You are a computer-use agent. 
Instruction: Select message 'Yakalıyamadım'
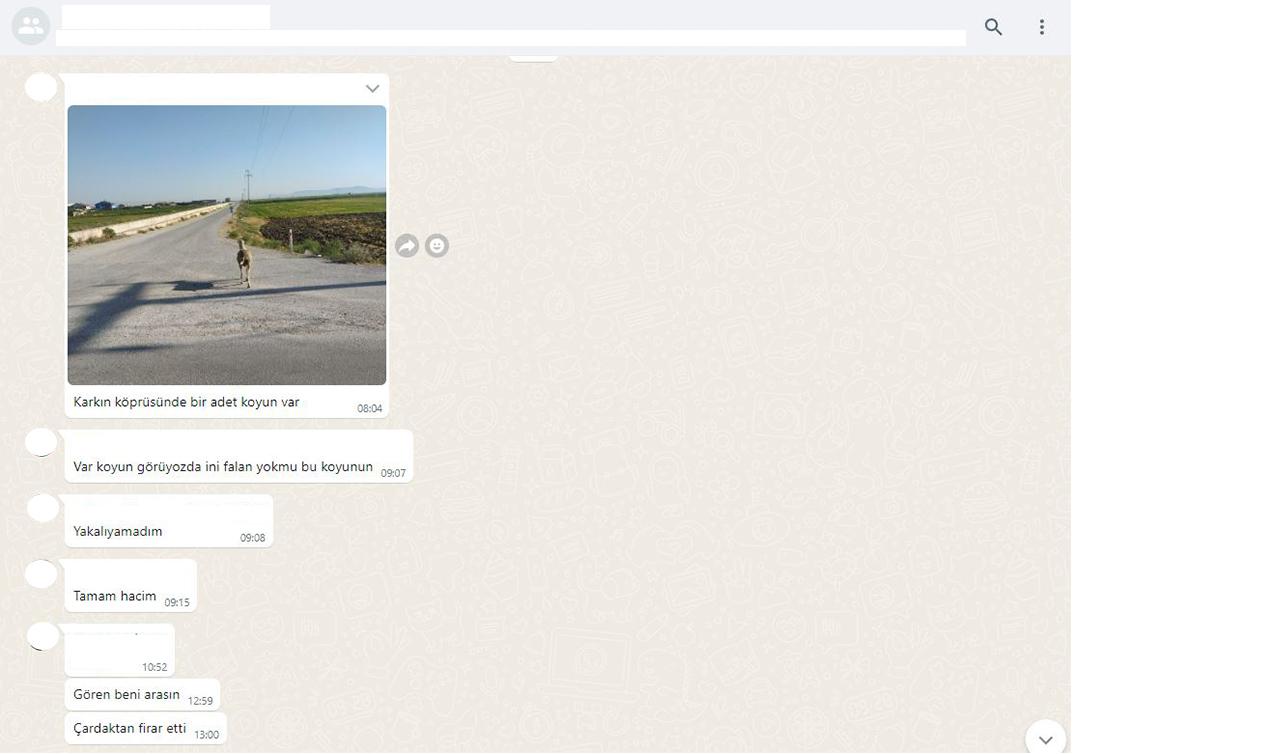pyautogui.click(x=118, y=532)
